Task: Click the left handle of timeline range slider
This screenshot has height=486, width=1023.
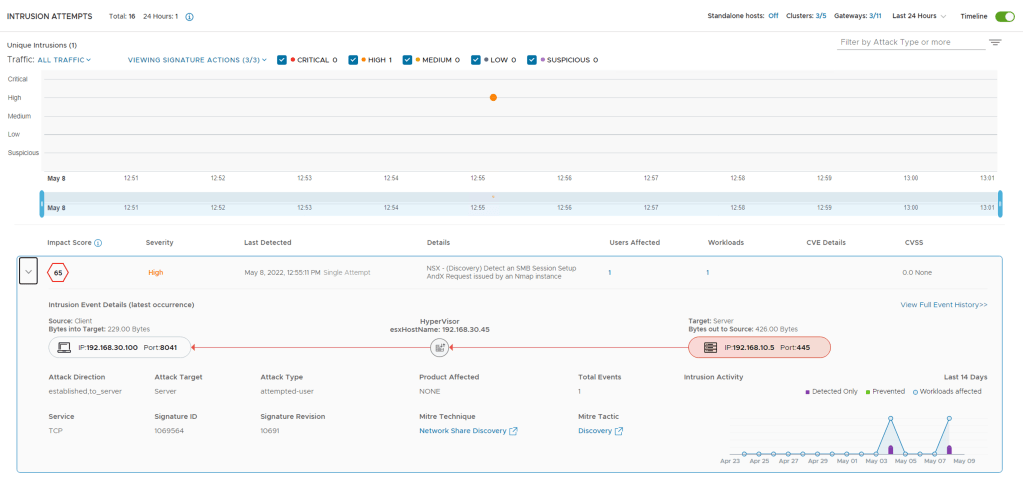Action: pyautogui.click(x=42, y=205)
